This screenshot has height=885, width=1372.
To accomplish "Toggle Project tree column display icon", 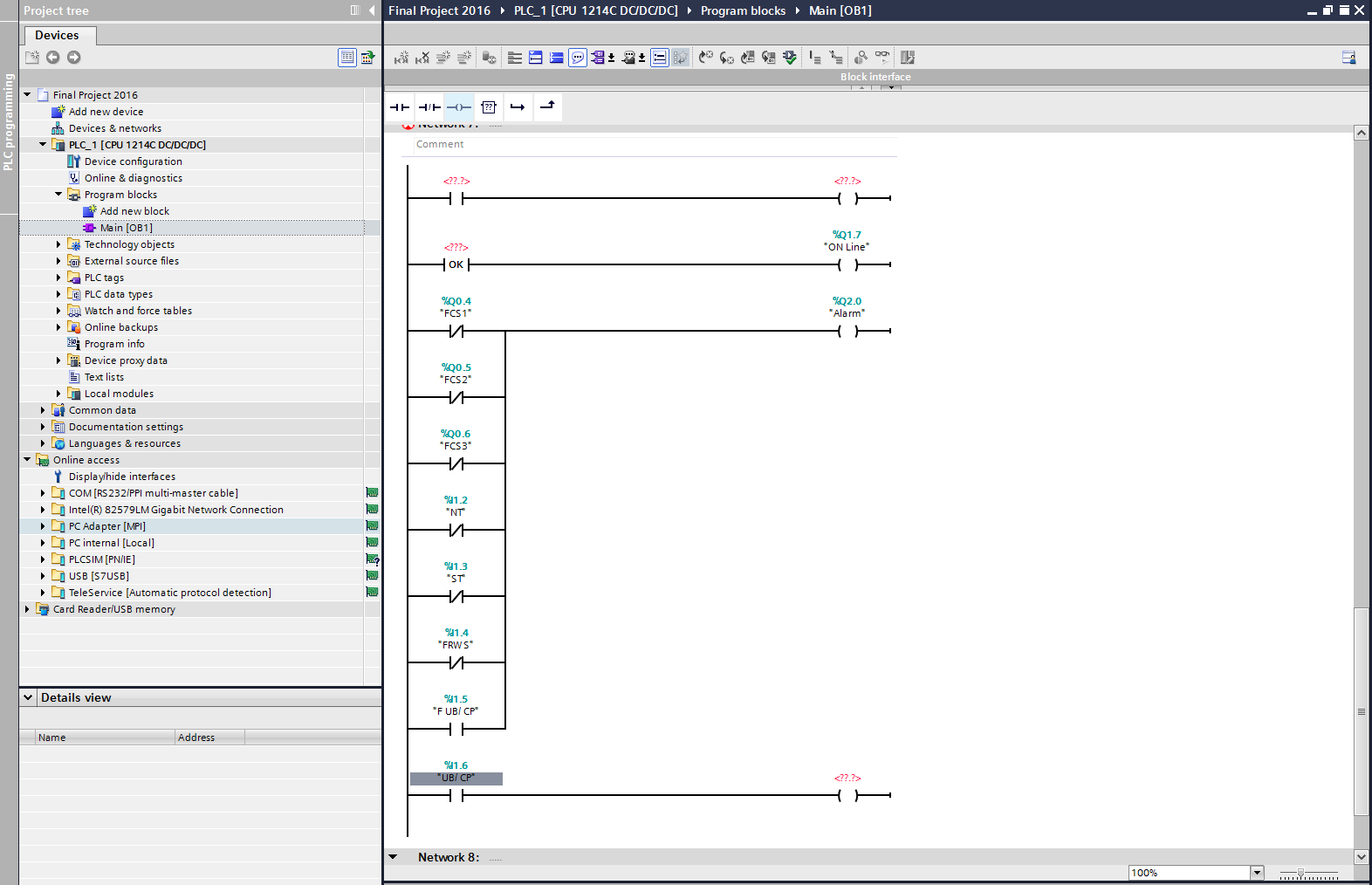I will 355,10.
